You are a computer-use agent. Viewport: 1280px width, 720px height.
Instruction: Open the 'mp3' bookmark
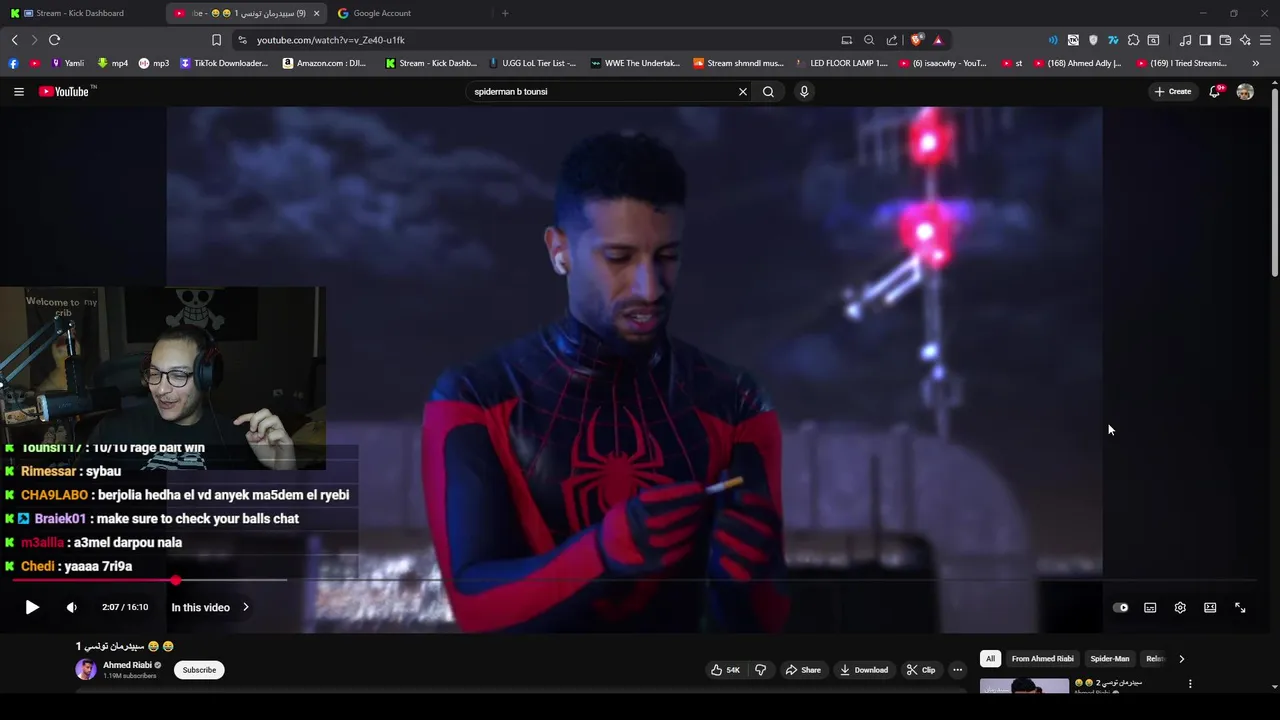pyautogui.click(x=154, y=63)
